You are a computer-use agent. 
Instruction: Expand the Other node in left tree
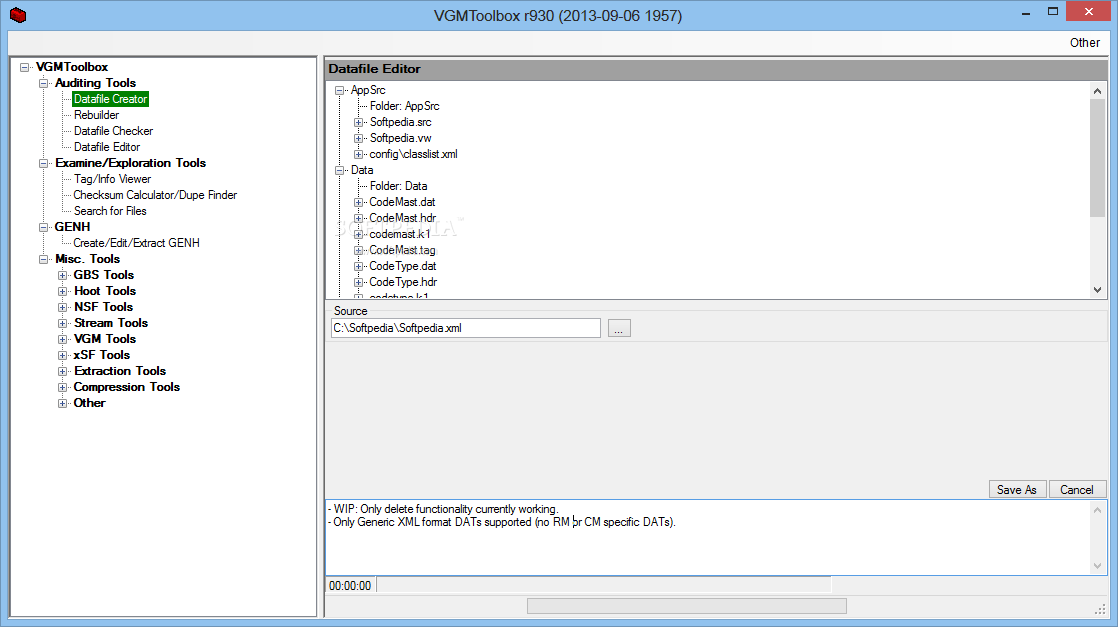pos(63,403)
